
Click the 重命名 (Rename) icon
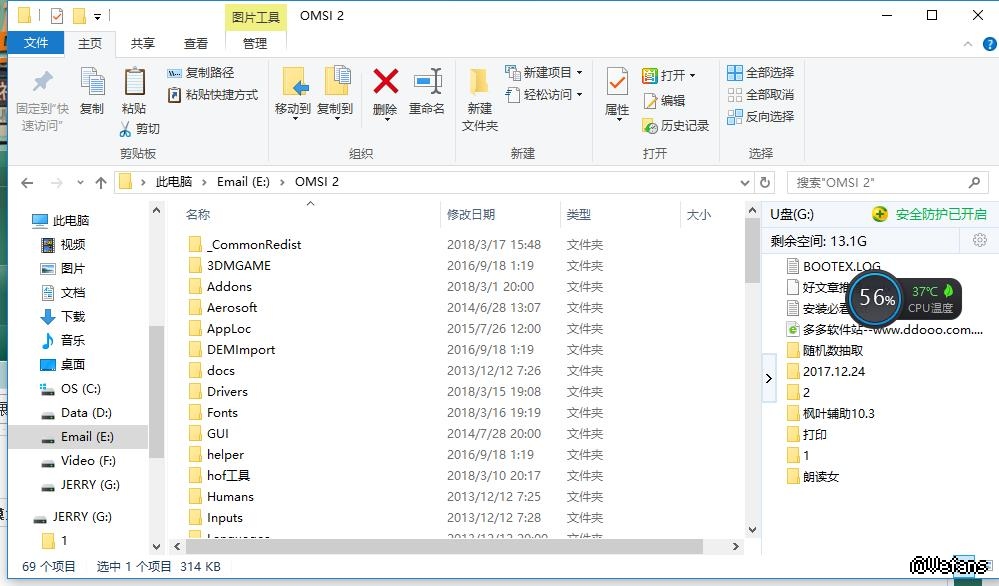coord(427,82)
